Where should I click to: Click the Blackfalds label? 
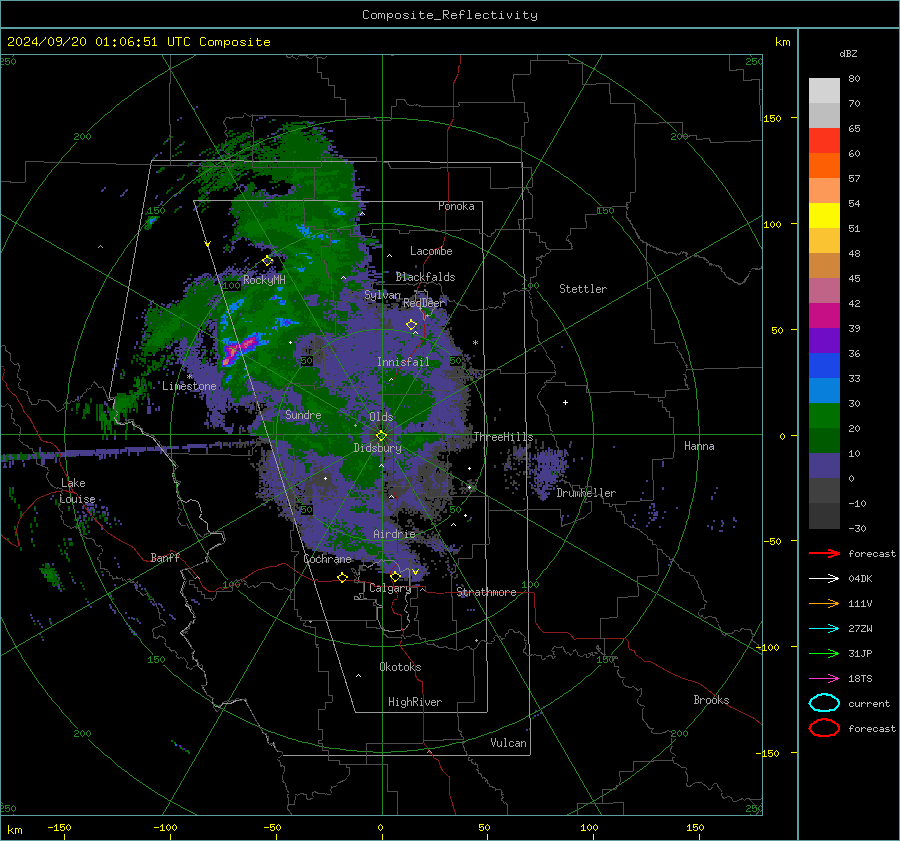click(425, 277)
